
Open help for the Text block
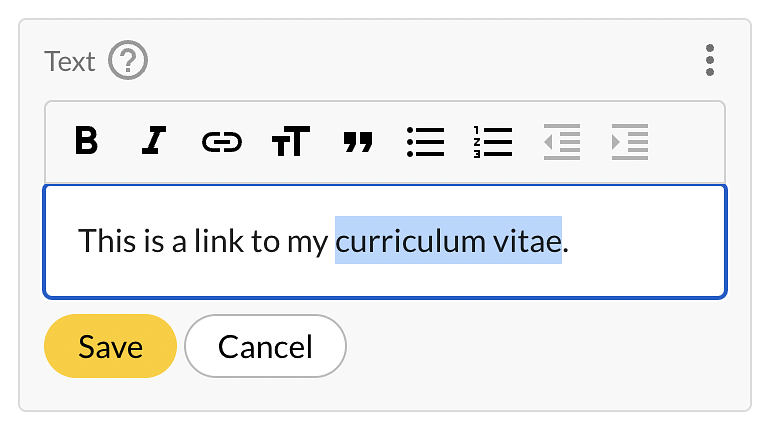point(128,62)
